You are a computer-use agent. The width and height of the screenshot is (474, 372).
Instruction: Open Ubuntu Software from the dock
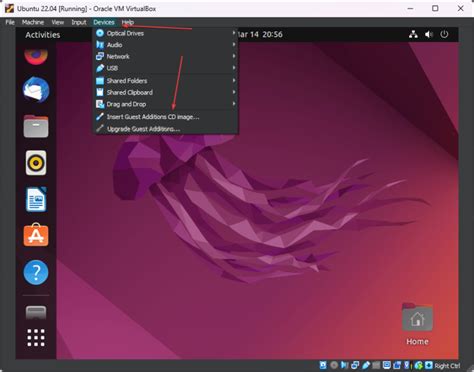point(36,235)
